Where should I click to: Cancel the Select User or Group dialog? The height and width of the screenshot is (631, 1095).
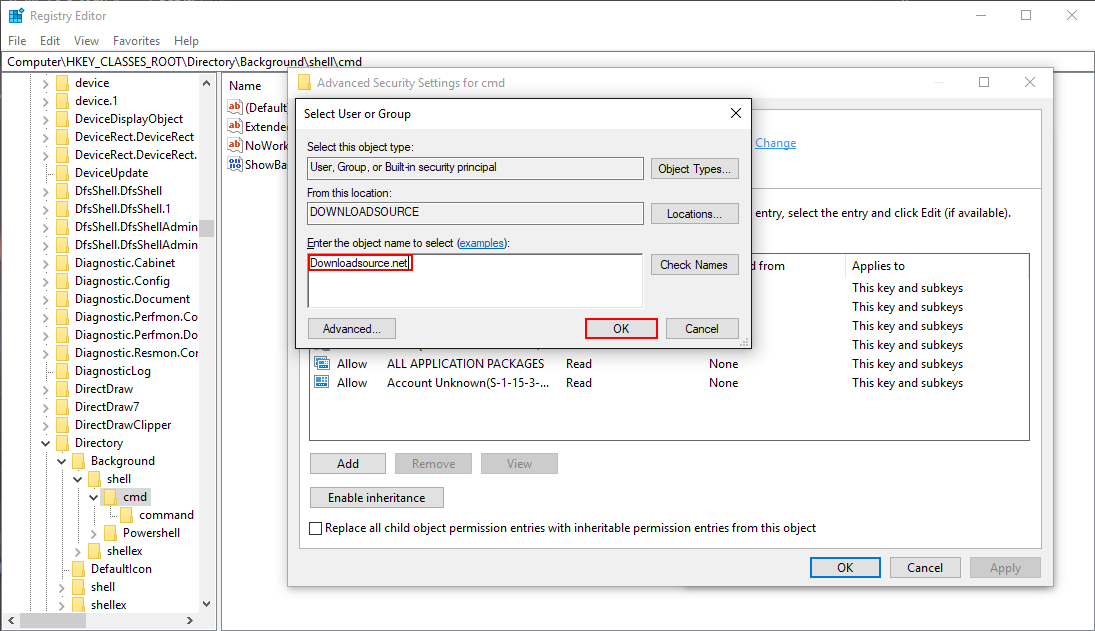point(702,329)
